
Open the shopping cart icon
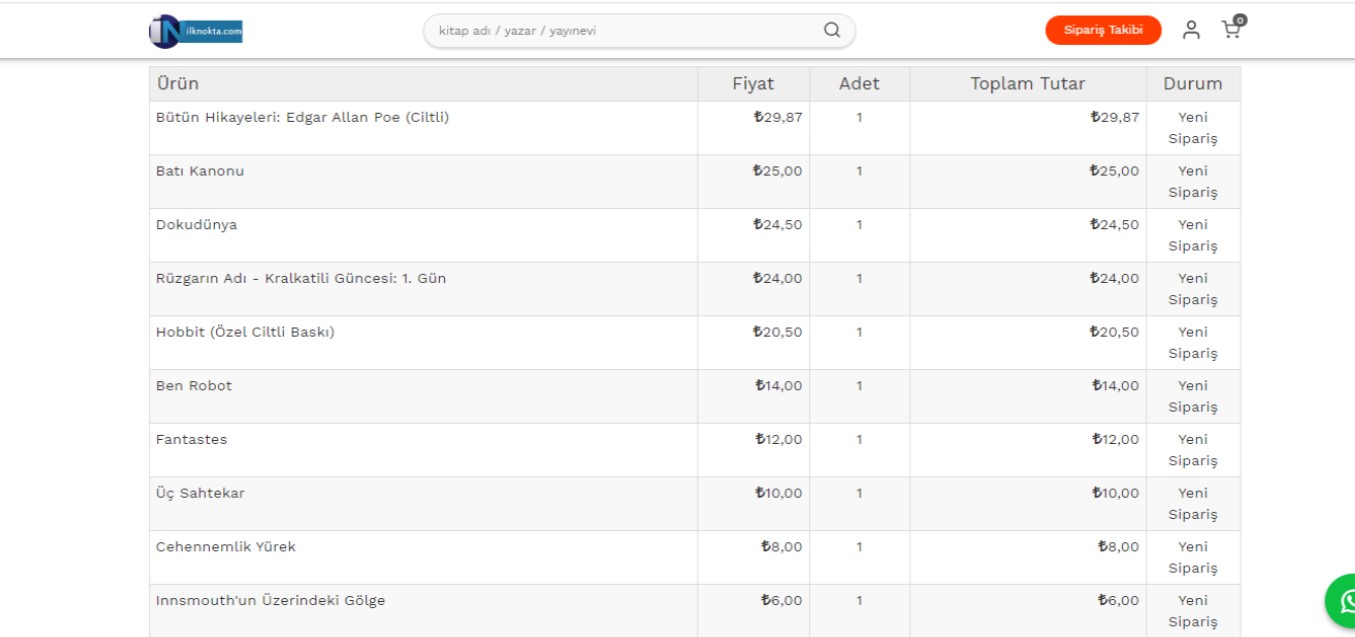point(1231,30)
